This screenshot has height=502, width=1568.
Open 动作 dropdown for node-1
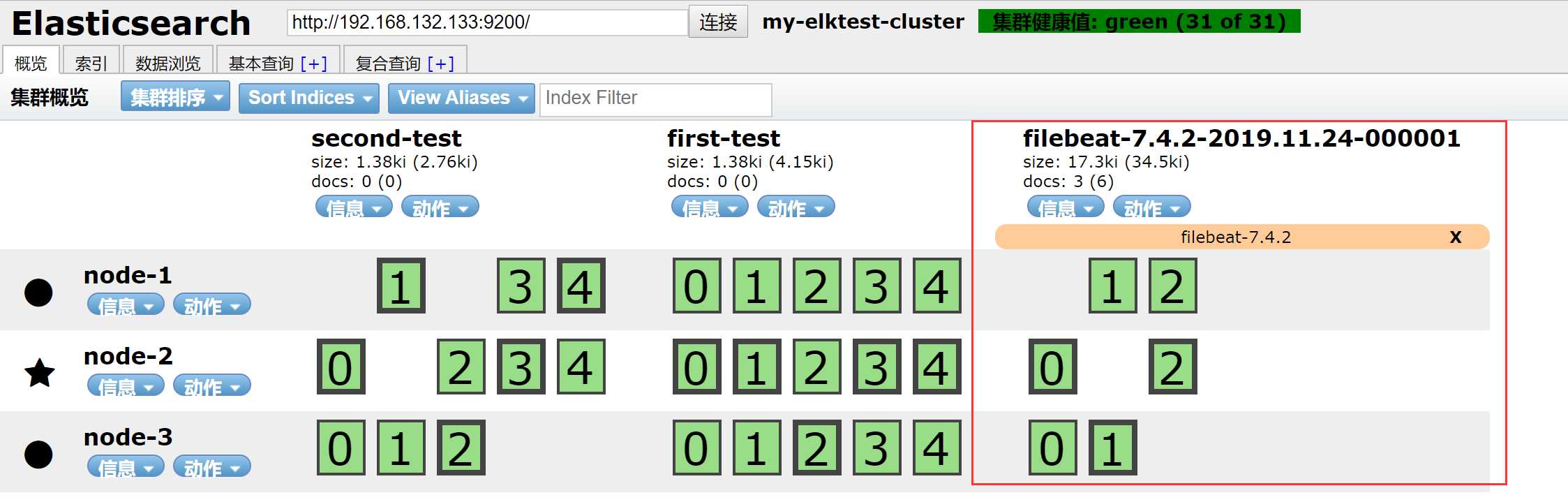click(x=212, y=304)
